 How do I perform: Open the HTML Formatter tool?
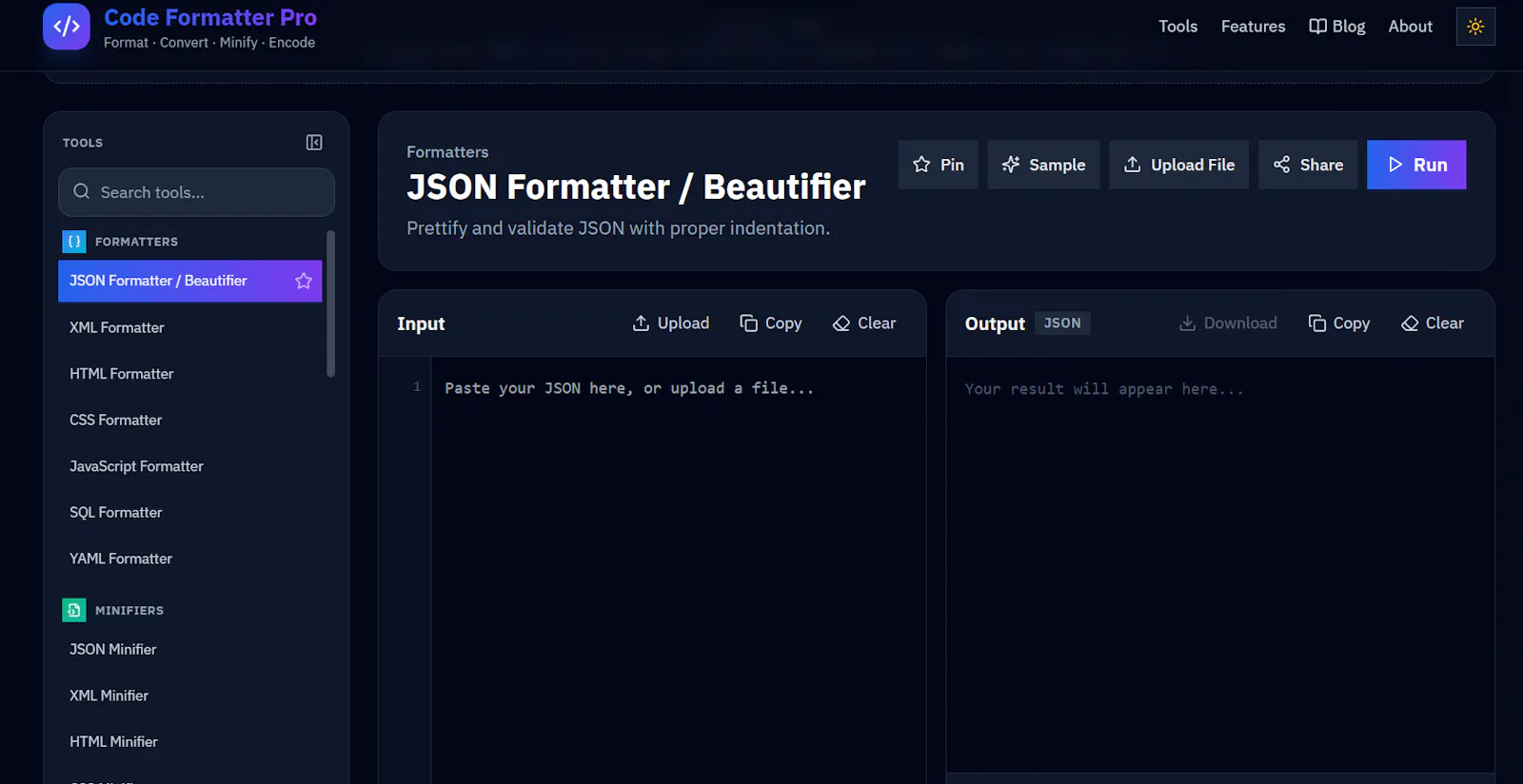click(x=190, y=374)
